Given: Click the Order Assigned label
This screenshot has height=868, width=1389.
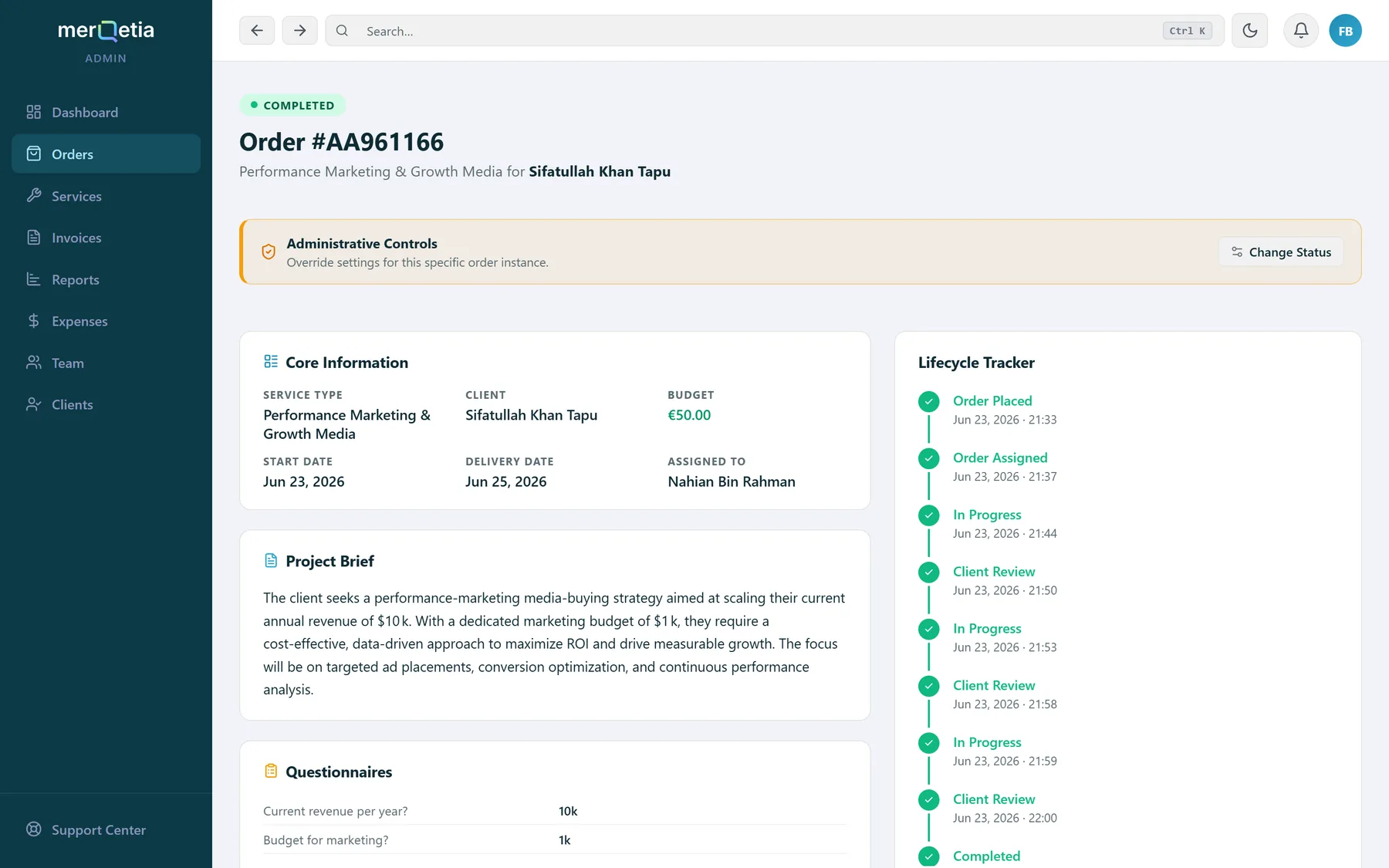Looking at the screenshot, I should point(1000,458).
